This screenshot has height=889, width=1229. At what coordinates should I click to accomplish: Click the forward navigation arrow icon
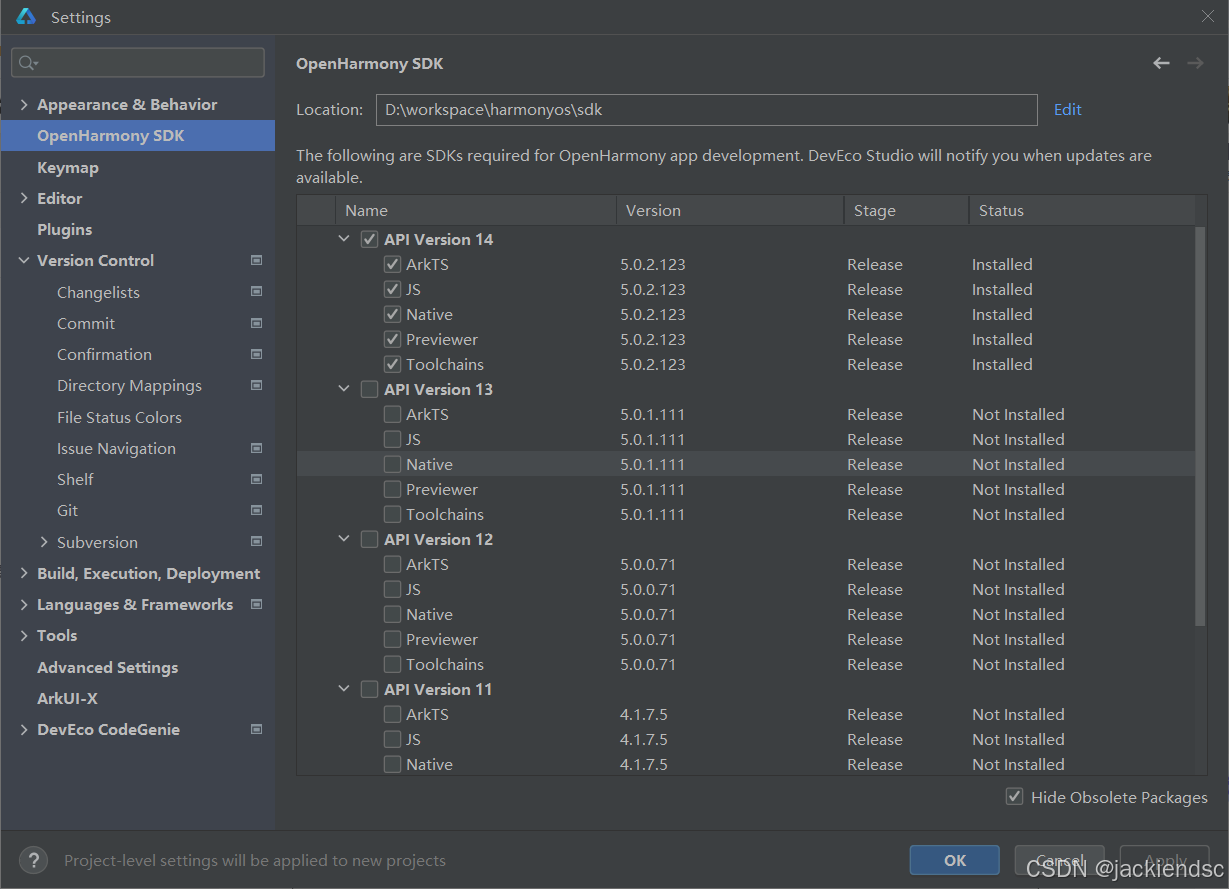tap(1195, 63)
